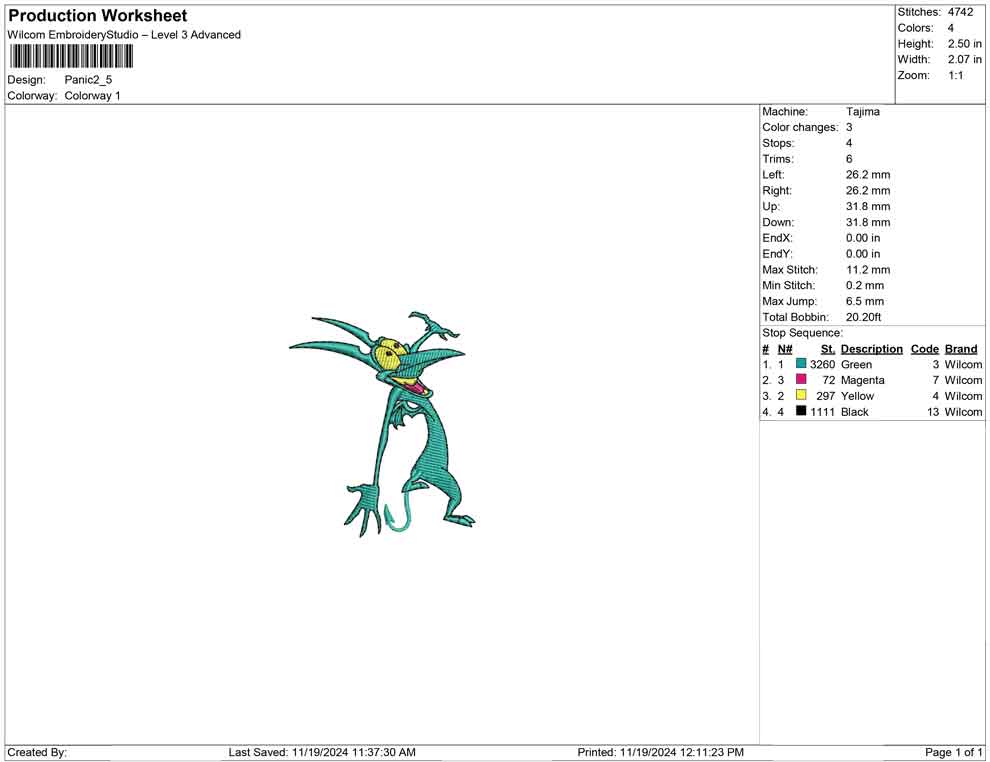Viewport: 990px width, 762px height.
Task: Click the stitch count '3260' for Green
Action: pos(822,364)
